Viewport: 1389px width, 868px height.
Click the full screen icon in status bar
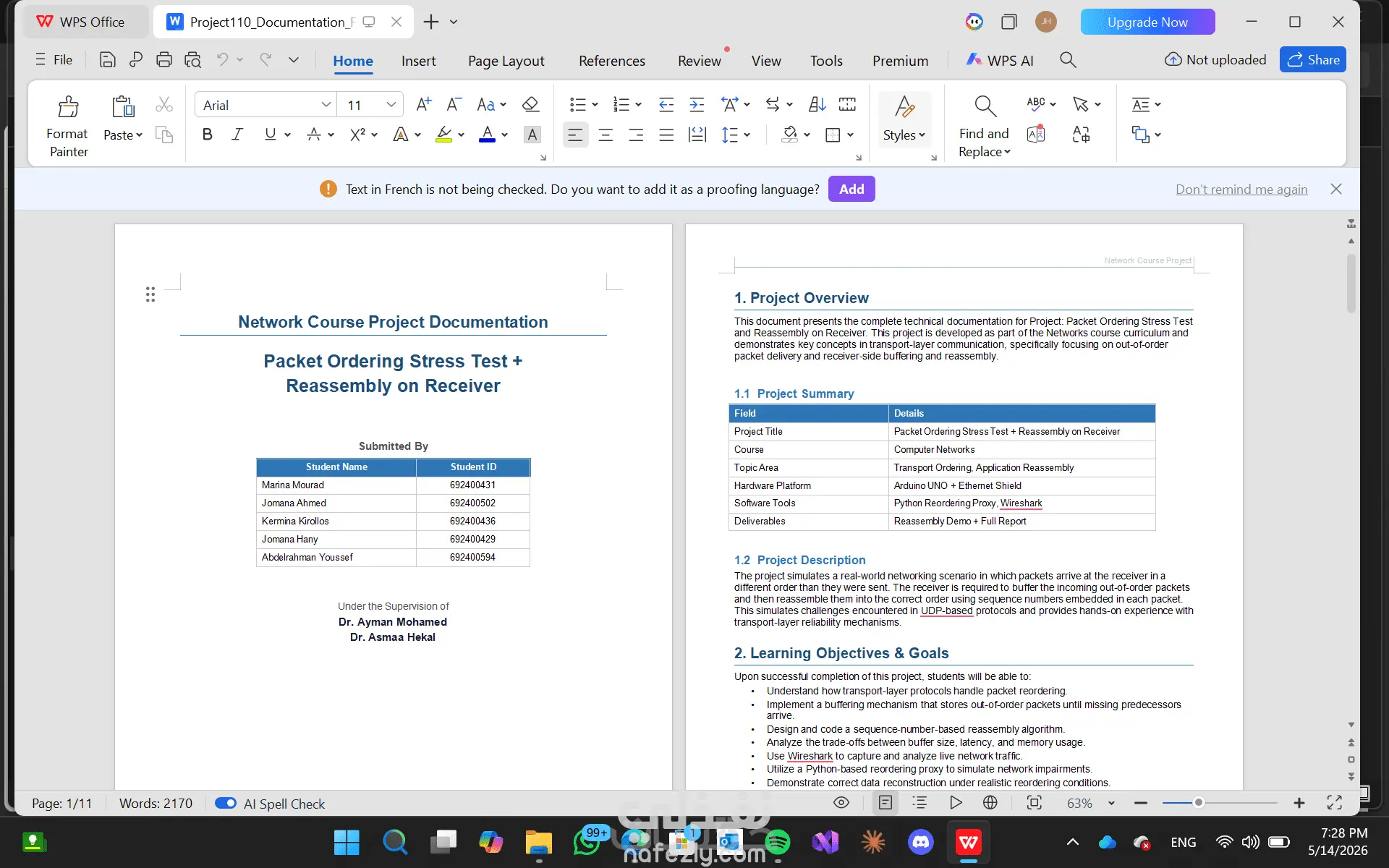(x=1335, y=802)
